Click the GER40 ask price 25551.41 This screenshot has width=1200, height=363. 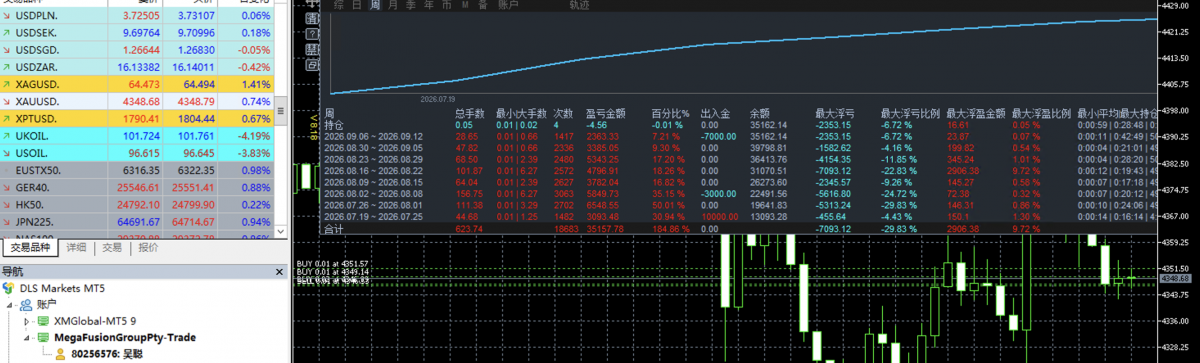coord(192,187)
